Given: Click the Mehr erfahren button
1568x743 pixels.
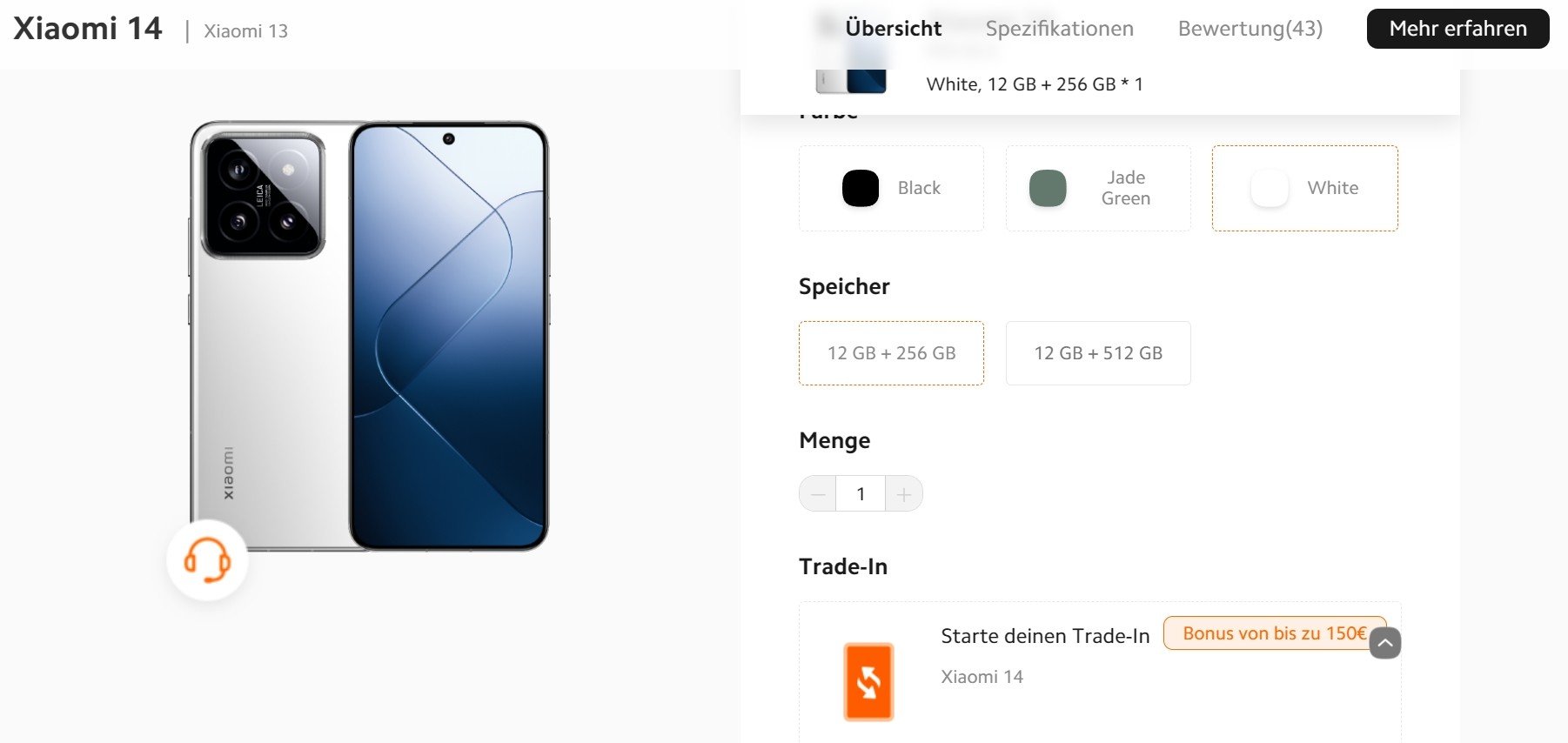Looking at the screenshot, I should click(1458, 29).
